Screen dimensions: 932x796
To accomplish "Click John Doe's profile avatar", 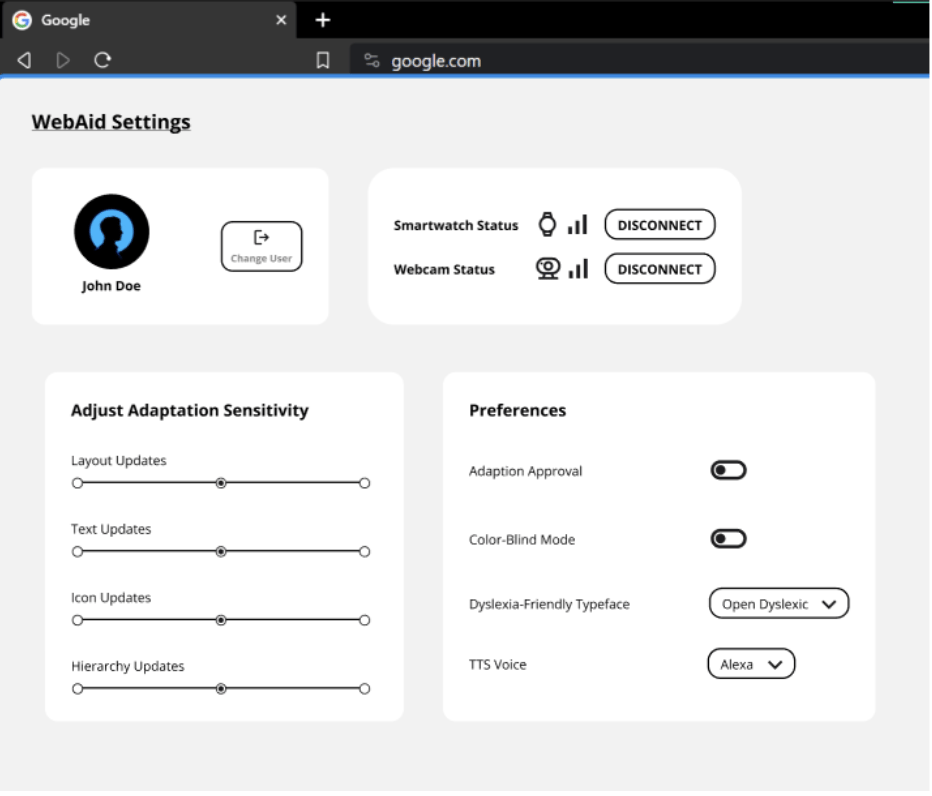I will point(112,232).
